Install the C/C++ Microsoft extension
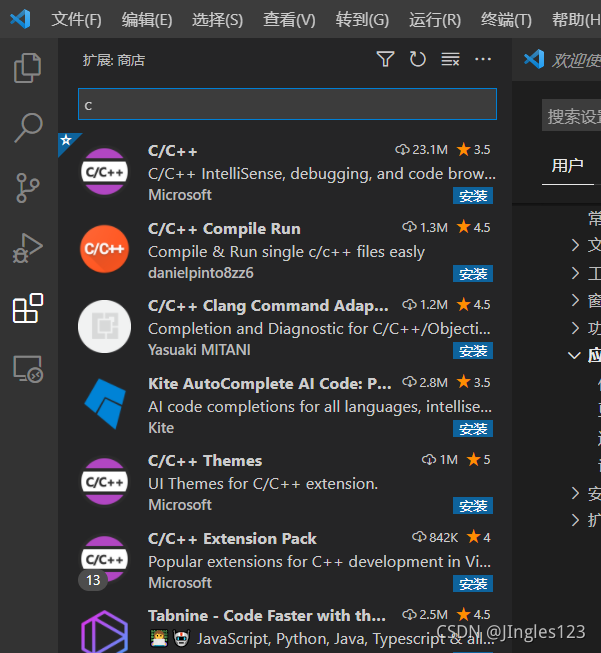601x653 pixels. coord(473,196)
